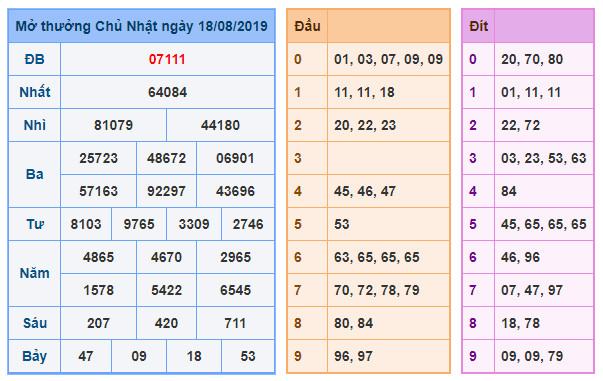Click the Sáu row label
The height and width of the screenshot is (381, 603).
(x=35, y=323)
